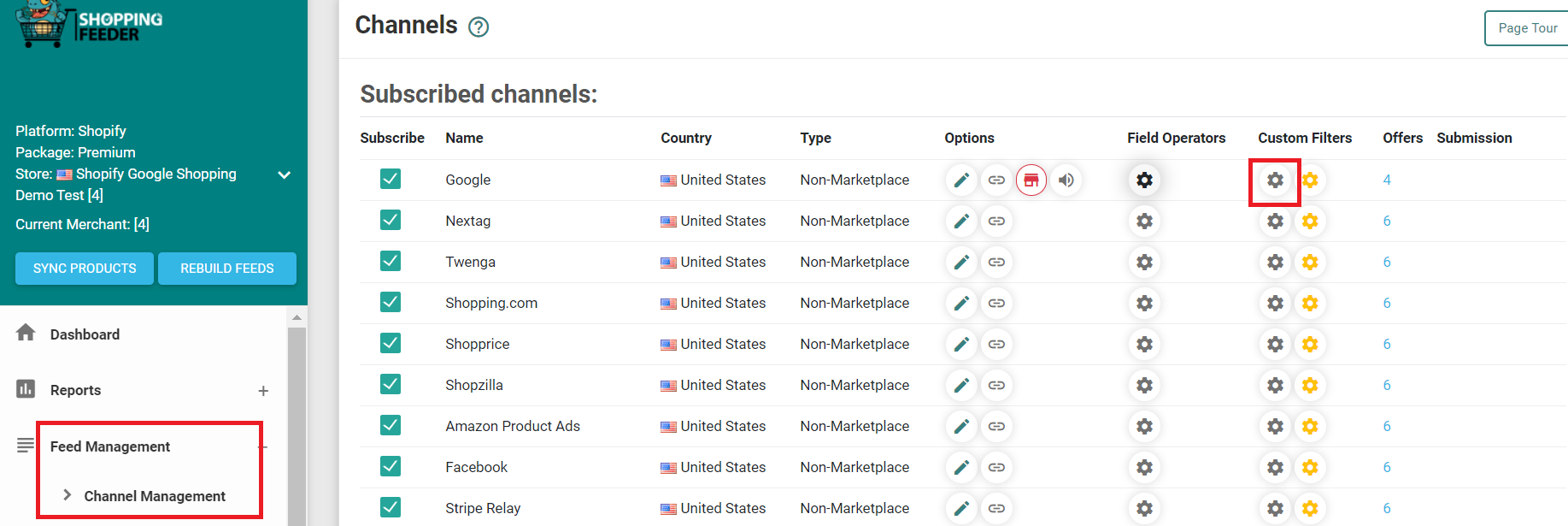Viewport: 1568px width, 526px height.
Task: Open the link icon for Shopping.com channel
Action: (996, 303)
